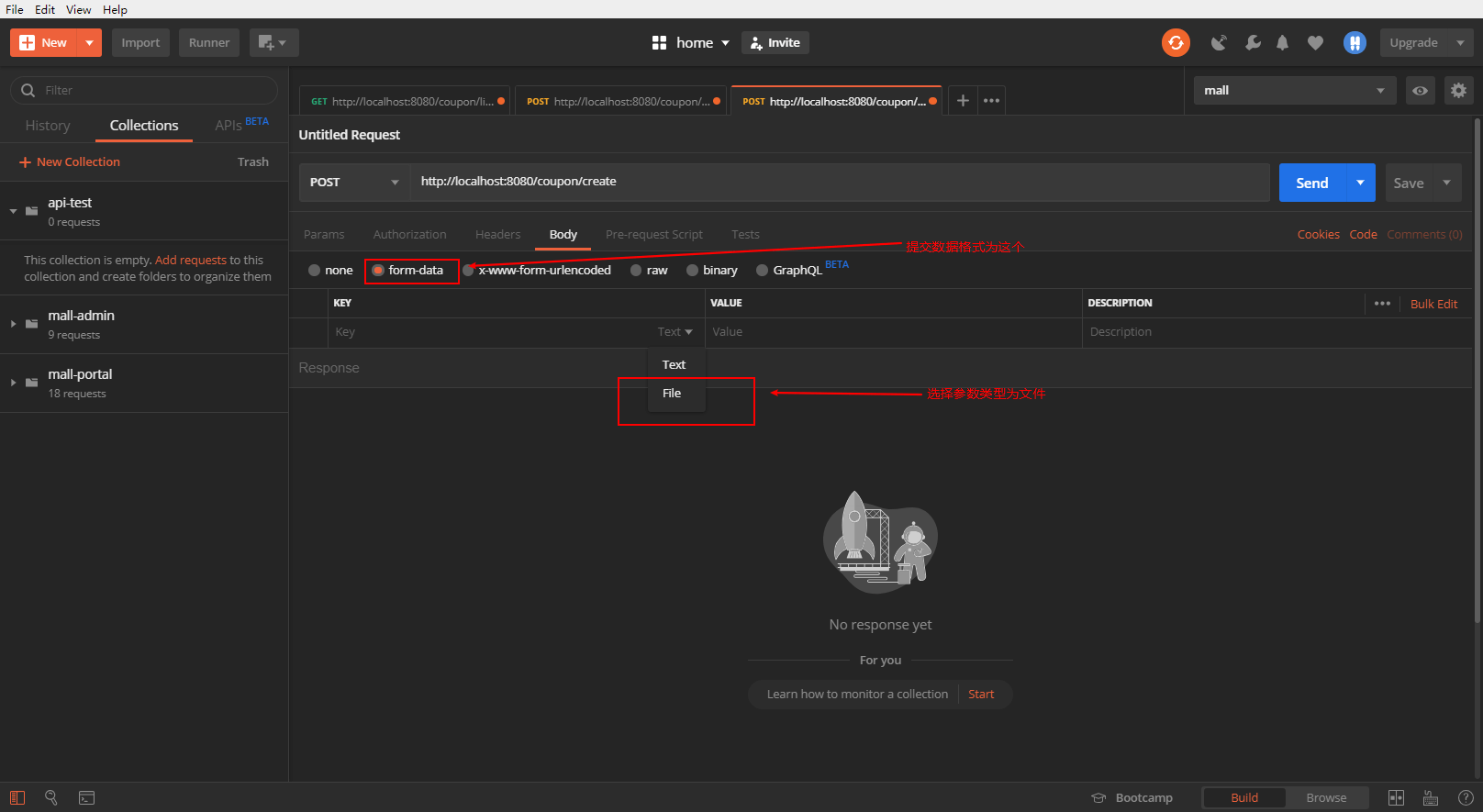Switch to Browse mode toggle
This screenshot has width=1483, height=812.
point(1326,797)
